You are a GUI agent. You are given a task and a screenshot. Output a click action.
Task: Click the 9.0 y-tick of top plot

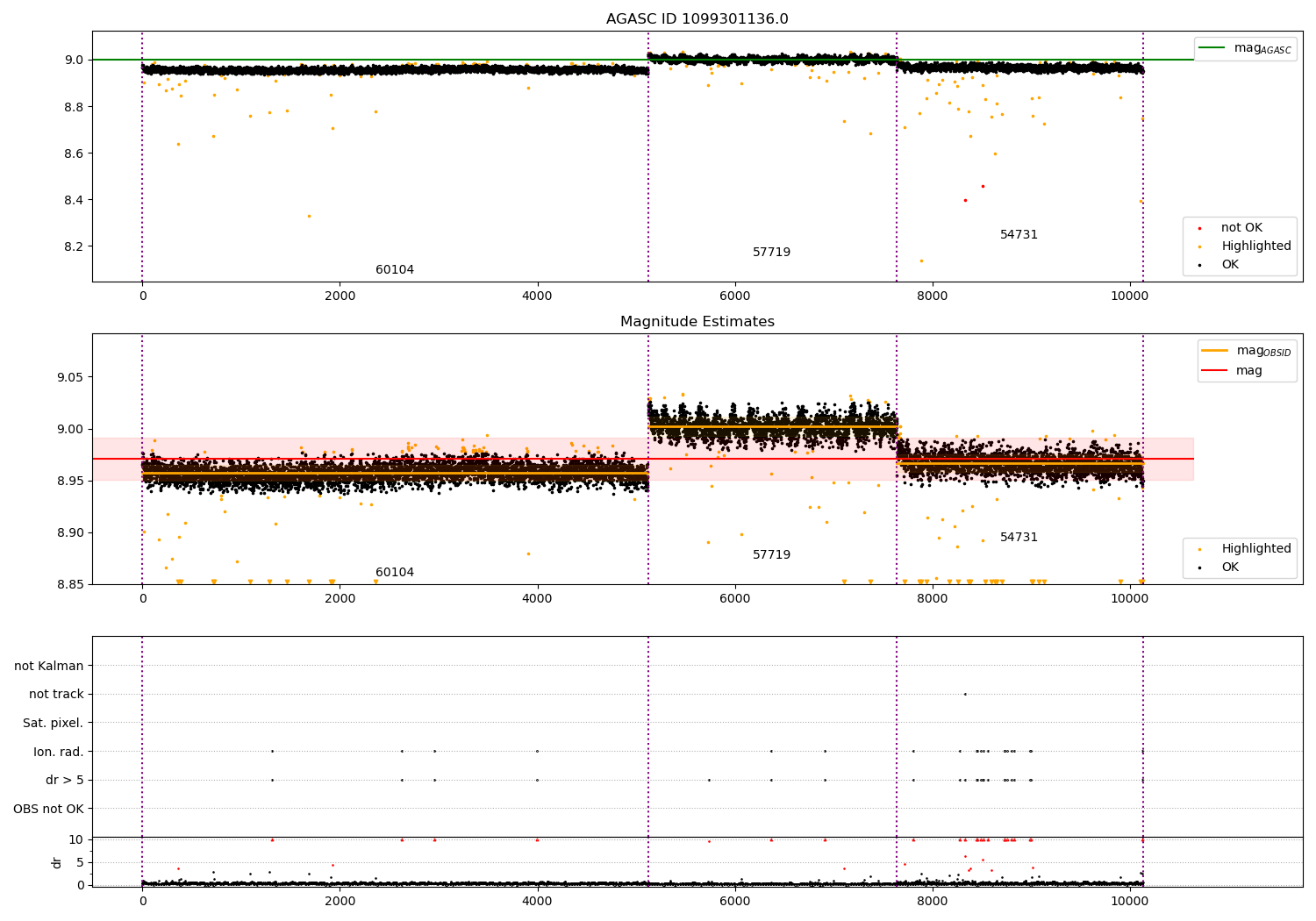75,61
